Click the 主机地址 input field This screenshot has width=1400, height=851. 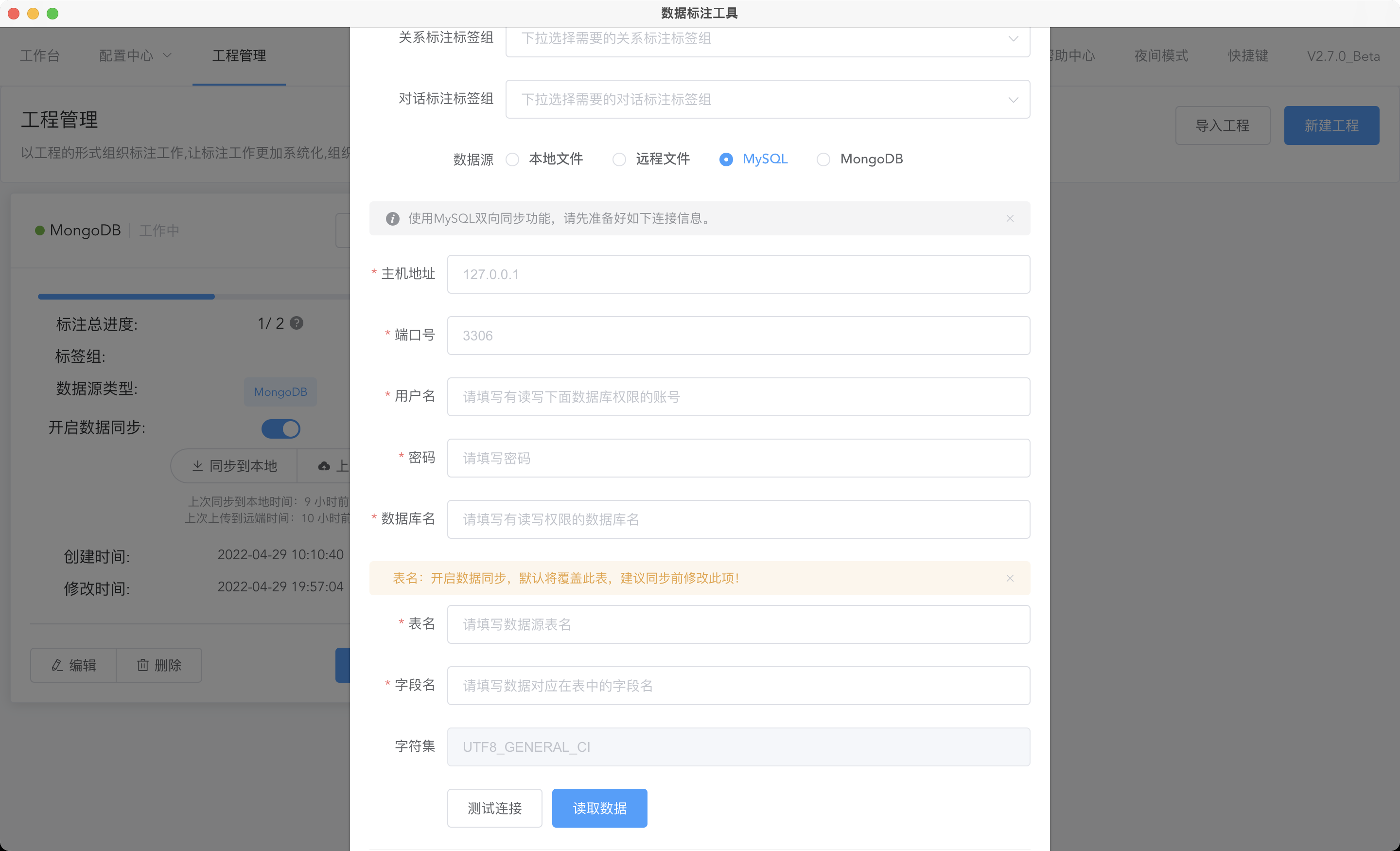(738, 274)
